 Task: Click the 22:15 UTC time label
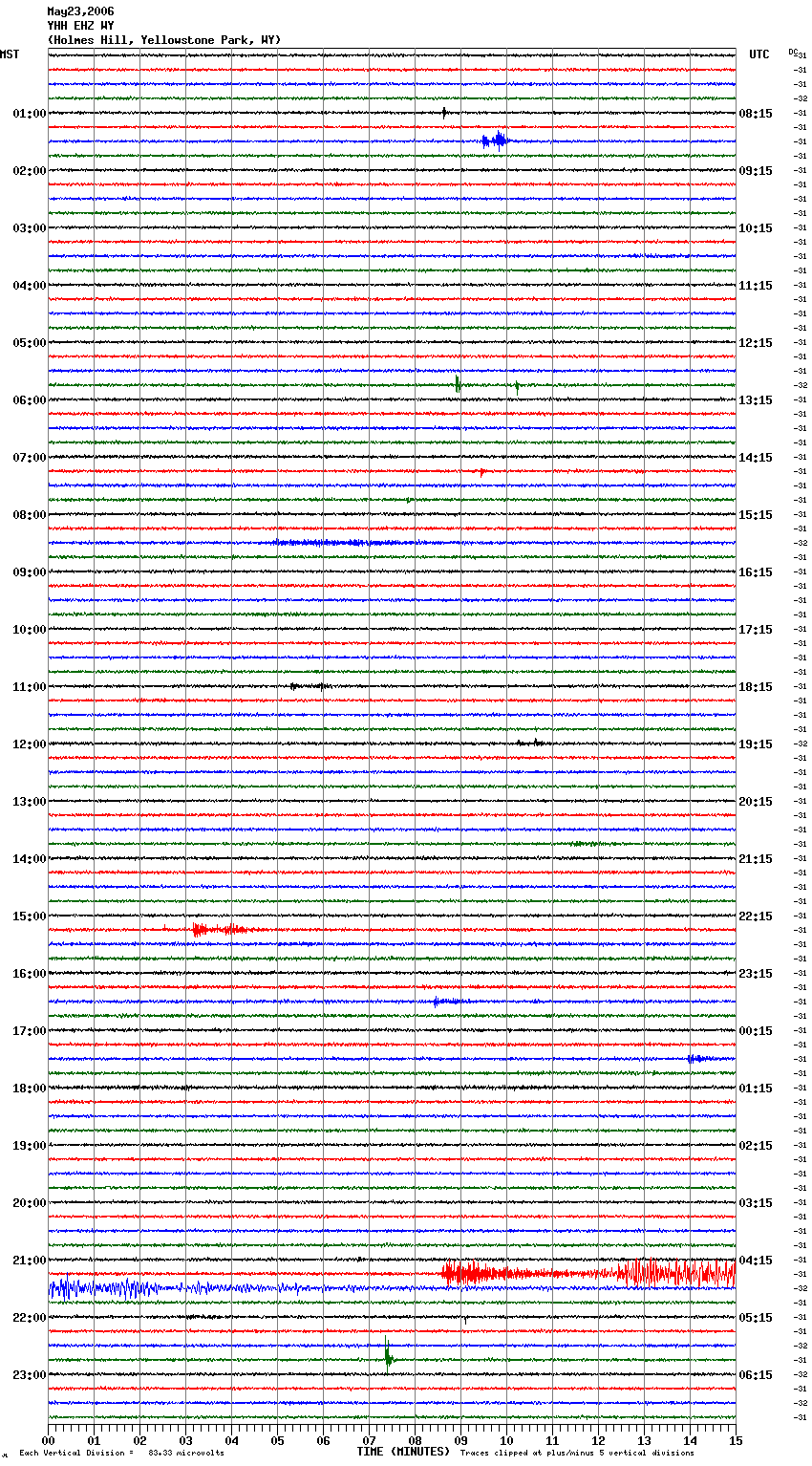pos(756,916)
